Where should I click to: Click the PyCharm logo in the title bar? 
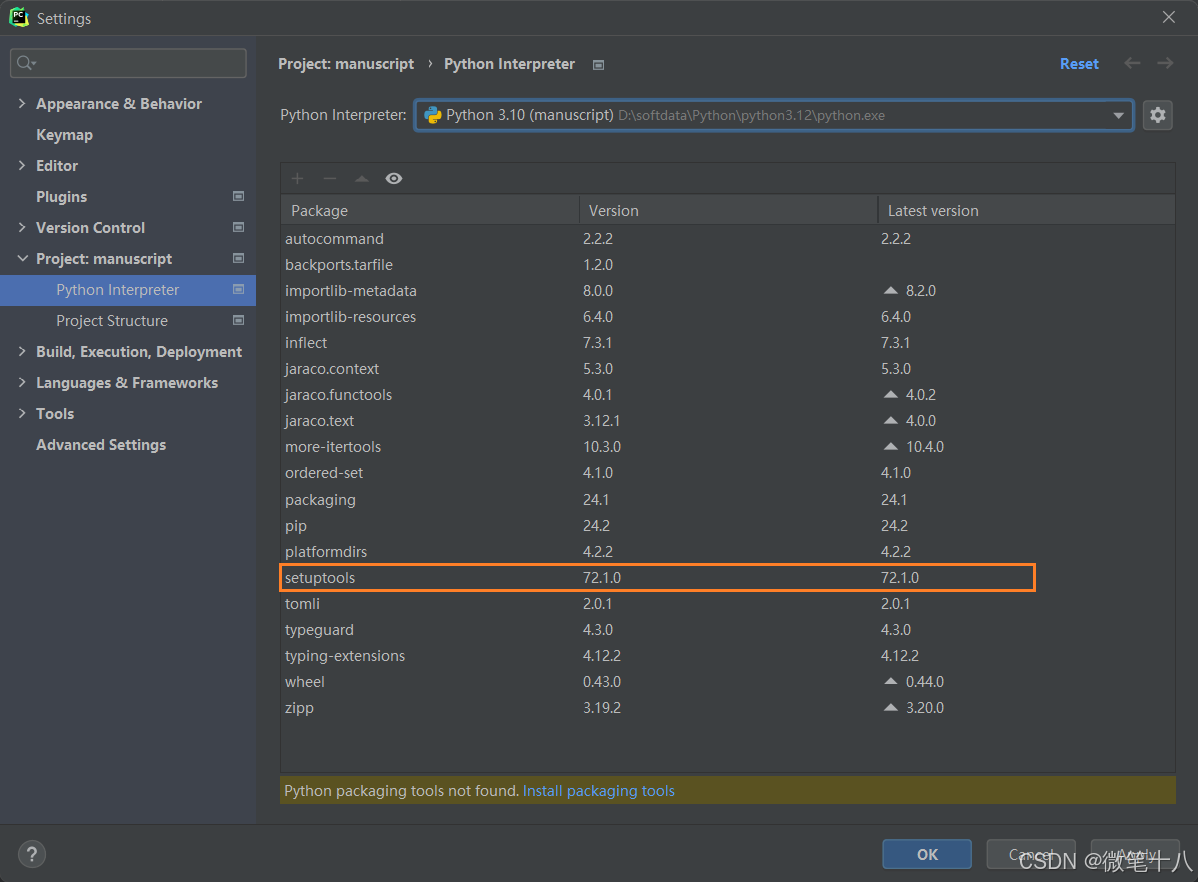coord(18,17)
